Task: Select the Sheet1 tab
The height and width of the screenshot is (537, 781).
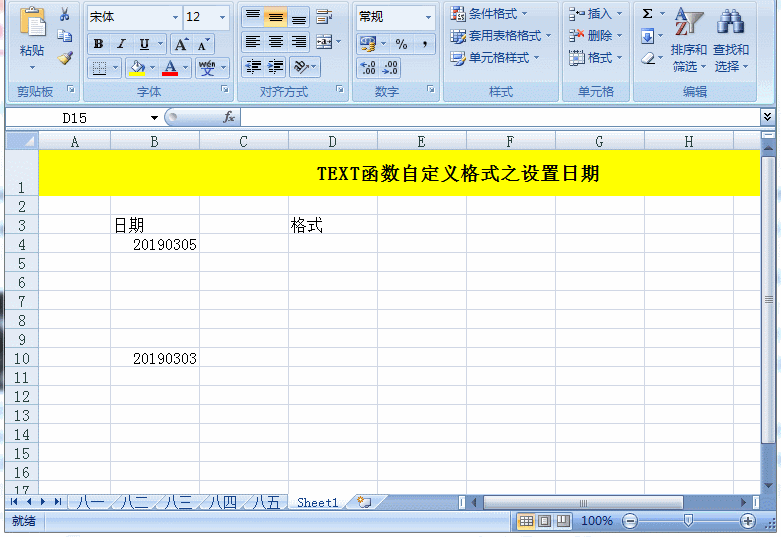Action: coord(317,503)
